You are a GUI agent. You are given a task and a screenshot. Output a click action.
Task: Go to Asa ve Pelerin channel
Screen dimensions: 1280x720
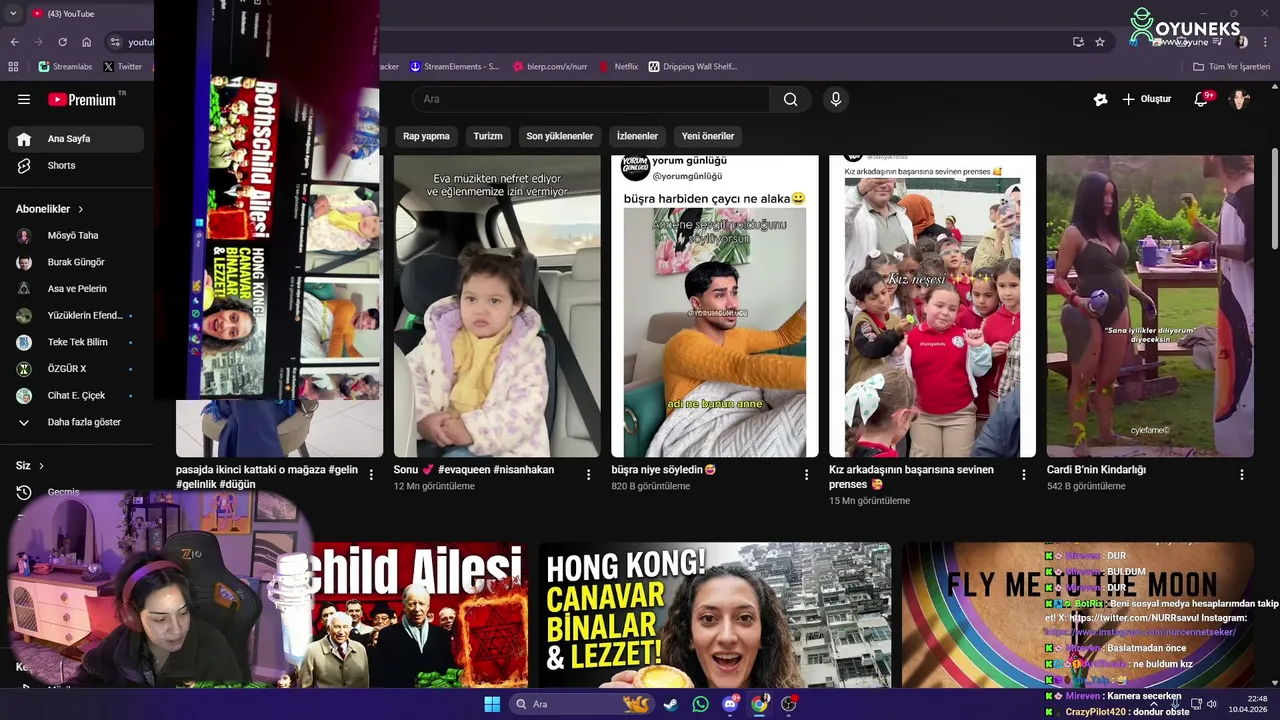76,288
